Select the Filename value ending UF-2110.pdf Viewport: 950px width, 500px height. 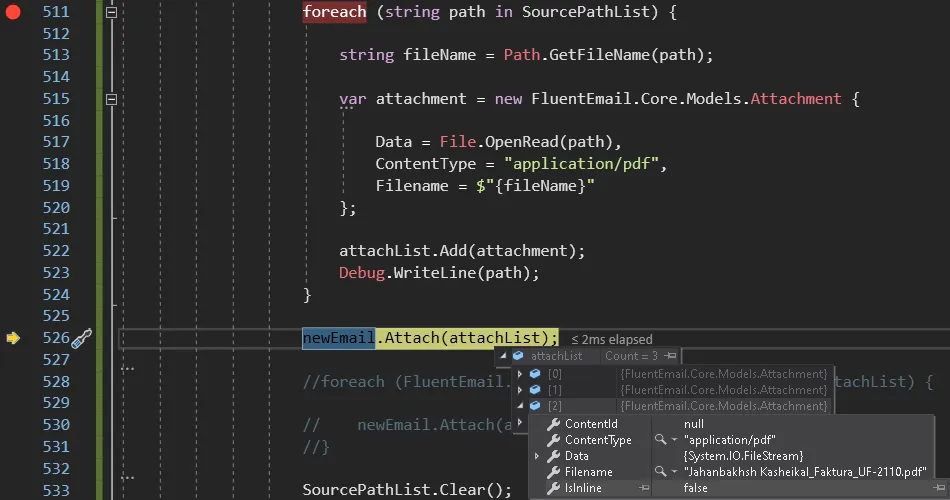[805, 472]
